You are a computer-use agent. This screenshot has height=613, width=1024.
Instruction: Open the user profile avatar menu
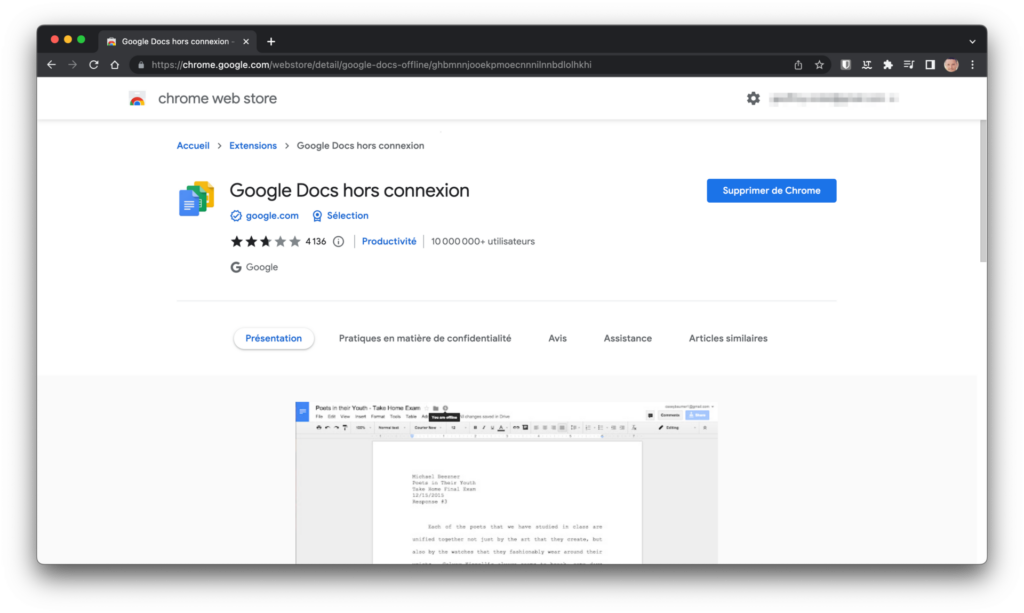(951, 65)
